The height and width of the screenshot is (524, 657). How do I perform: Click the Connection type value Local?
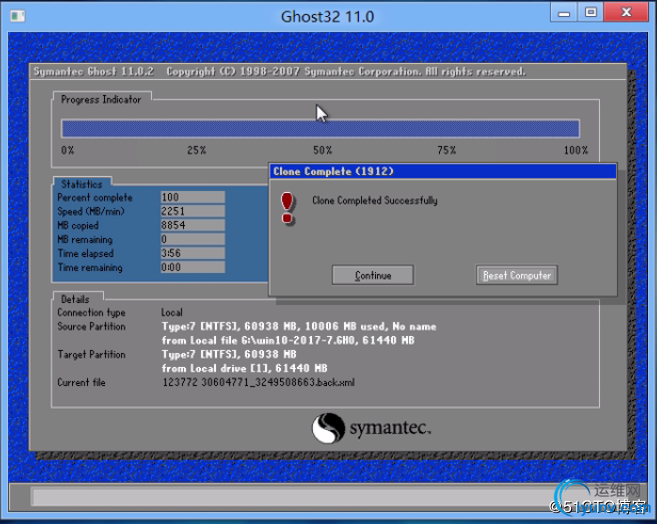click(172, 312)
